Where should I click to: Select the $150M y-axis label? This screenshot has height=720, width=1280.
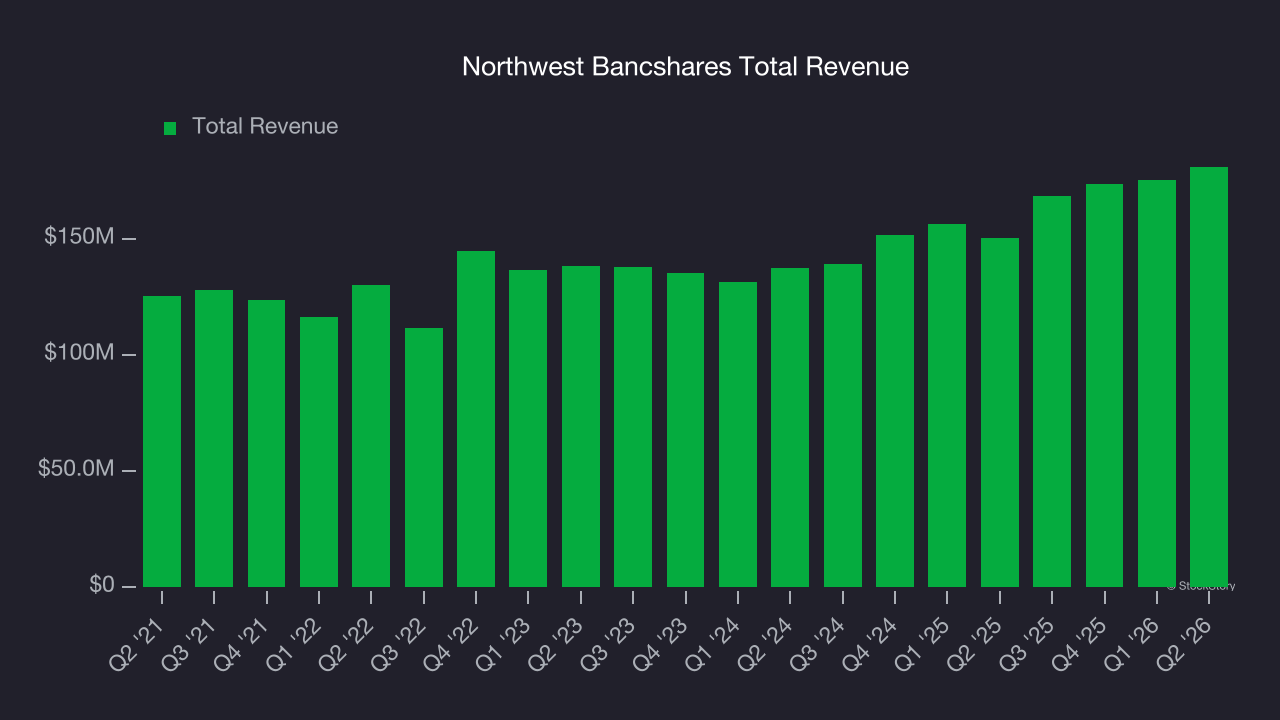click(x=79, y=237)
